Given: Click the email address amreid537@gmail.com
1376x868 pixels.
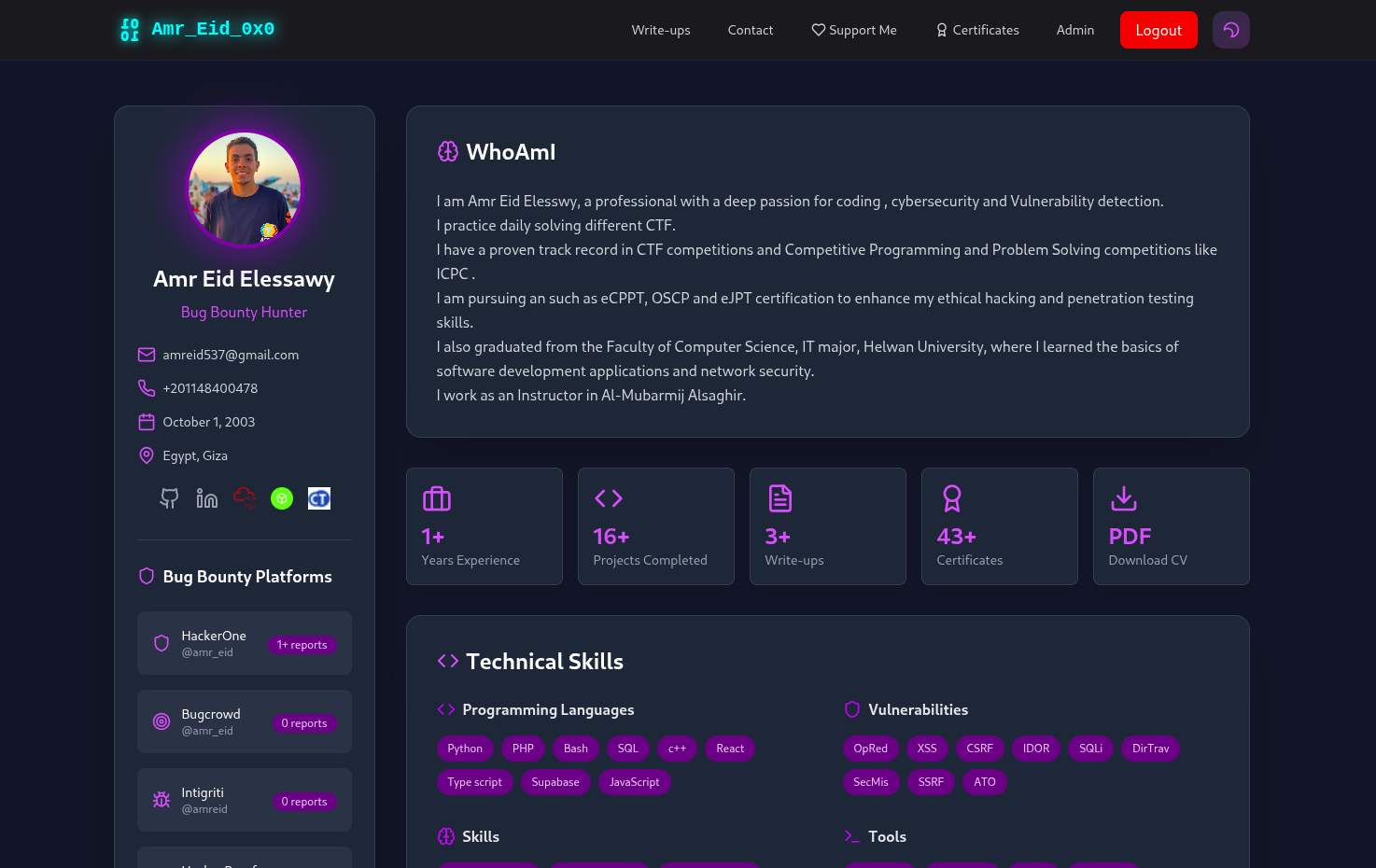Looking at the screenshot, I should 231,355.
